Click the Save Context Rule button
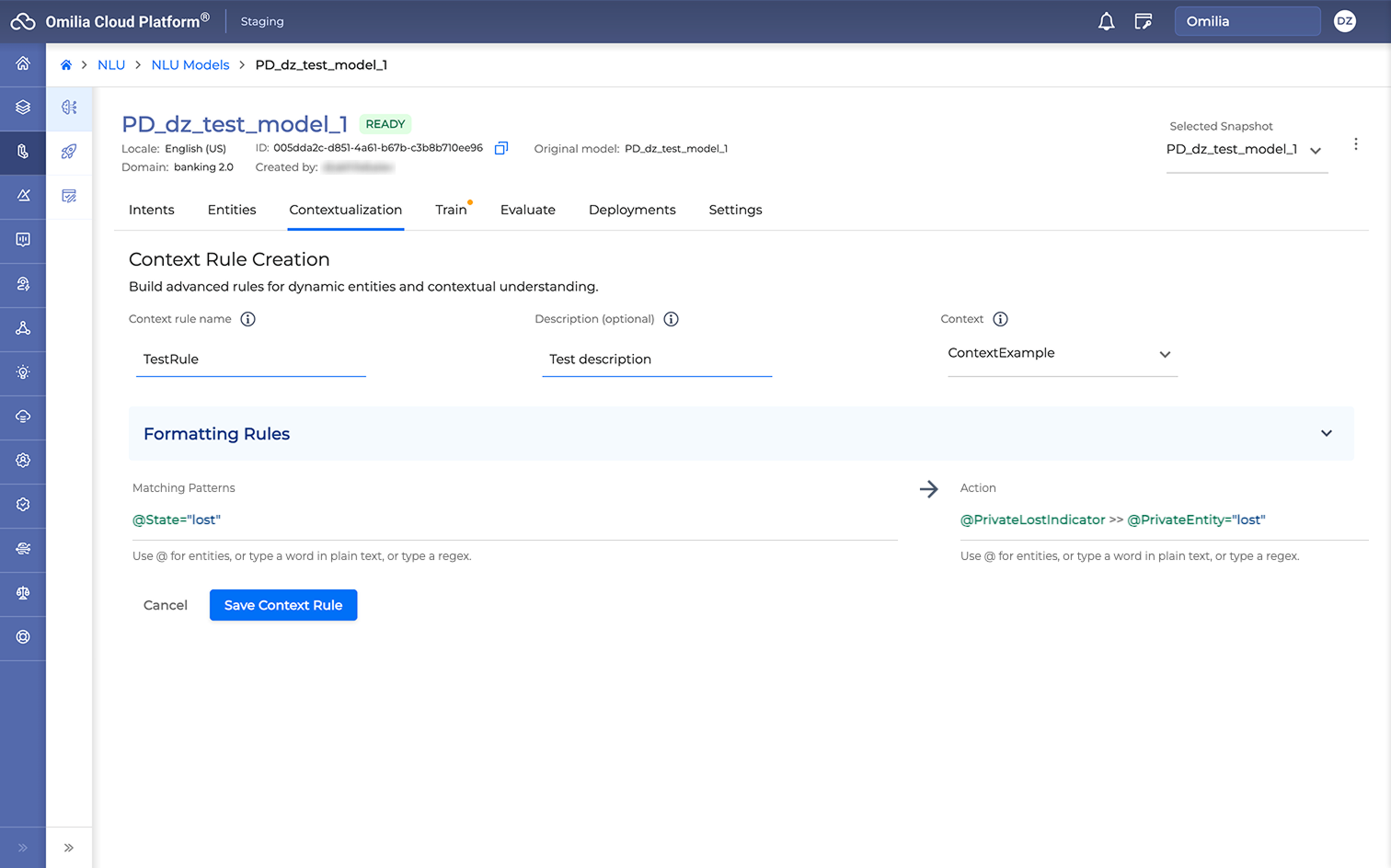 pos(283,605)
